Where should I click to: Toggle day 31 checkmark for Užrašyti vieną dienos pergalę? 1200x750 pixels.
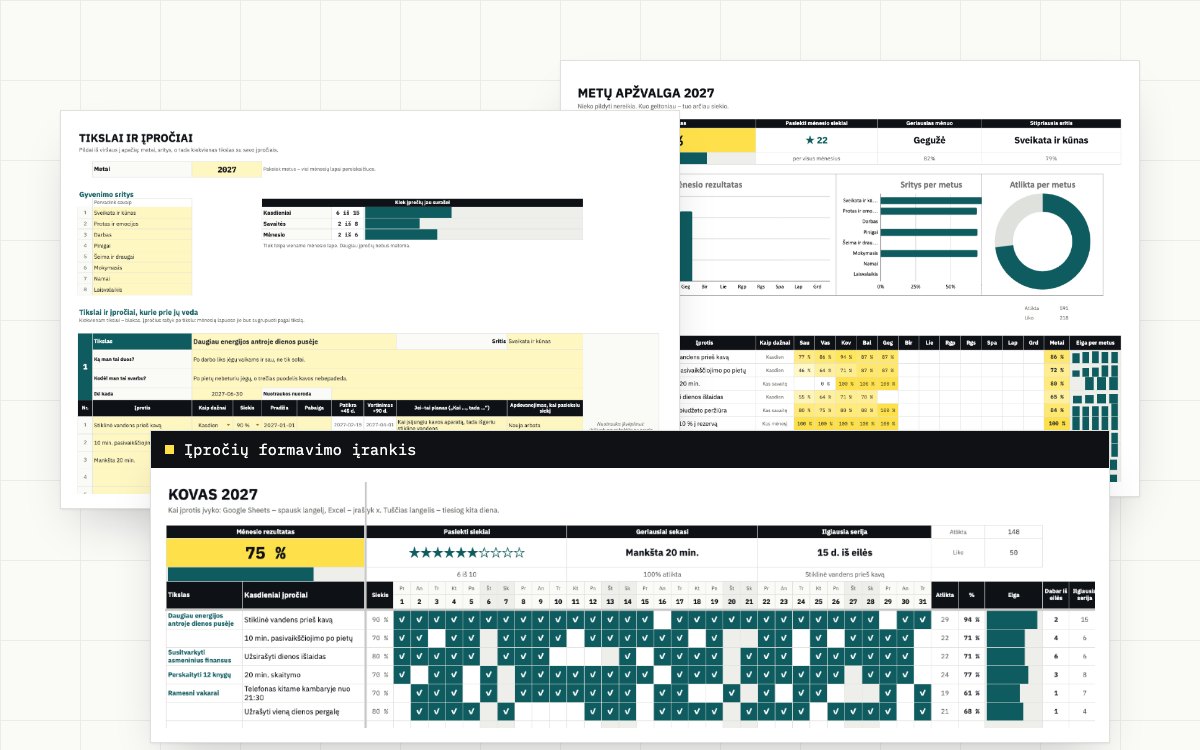tap(922, 711)
